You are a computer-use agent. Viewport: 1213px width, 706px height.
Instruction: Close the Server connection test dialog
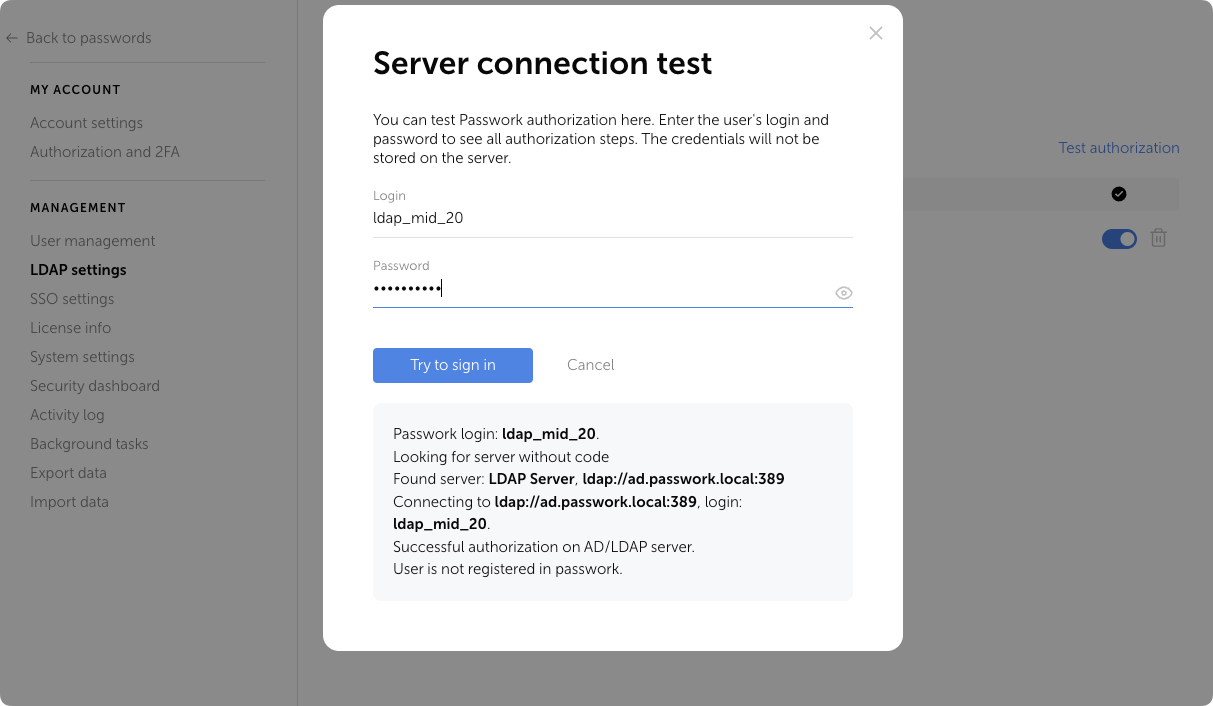pos(876,33)
